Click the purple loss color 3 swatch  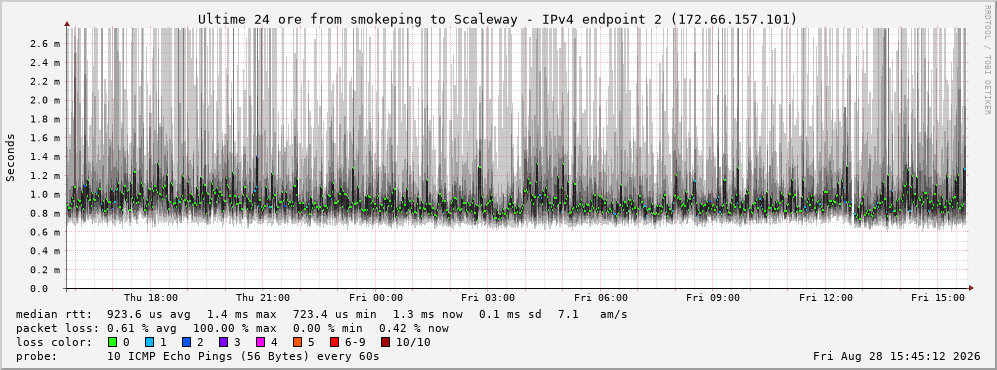224,342
